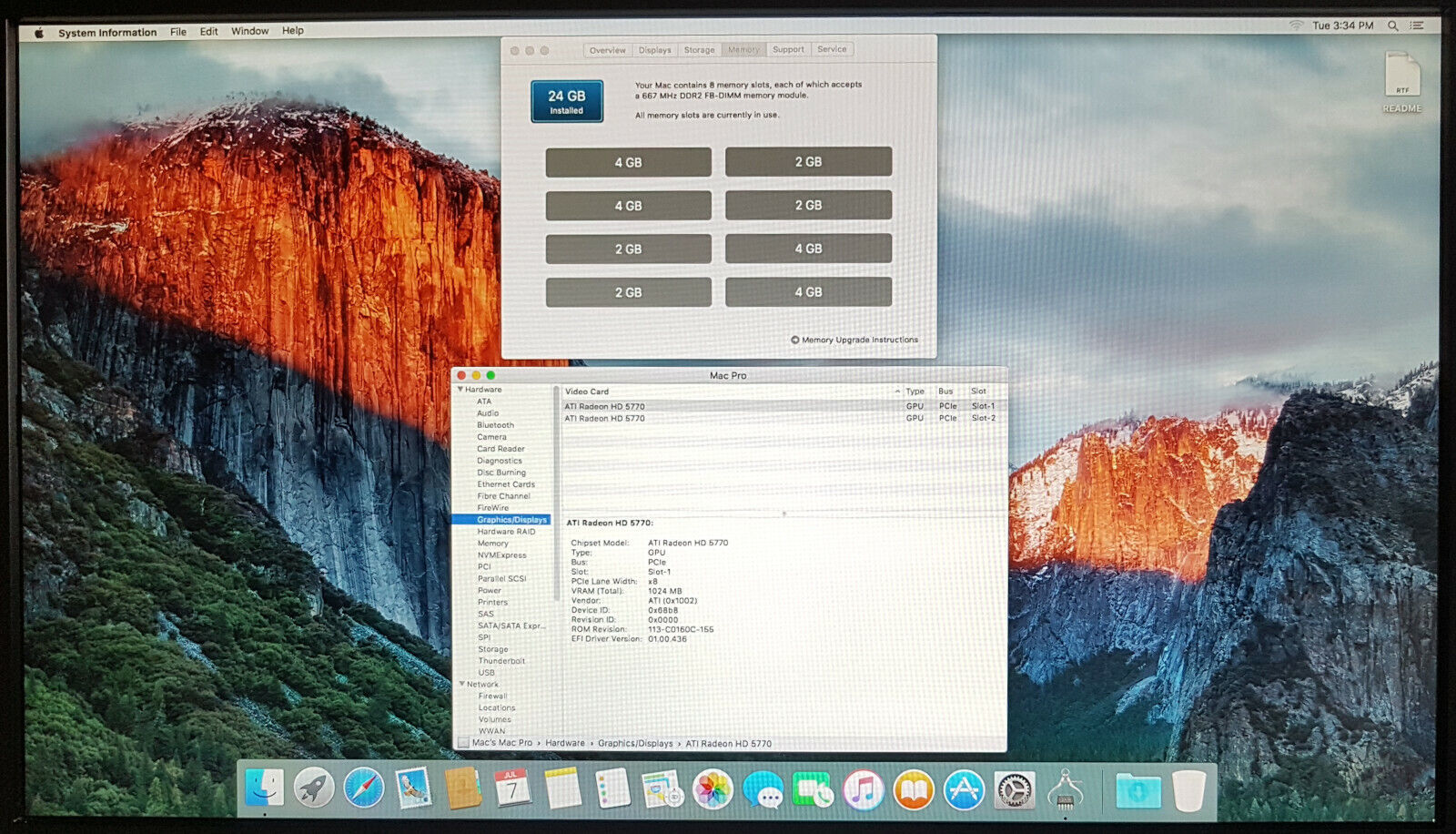Open Messages chat bubble icon in Dock
The width and height of the screenshot is (1456, 834).
click(x=763, y=788)
